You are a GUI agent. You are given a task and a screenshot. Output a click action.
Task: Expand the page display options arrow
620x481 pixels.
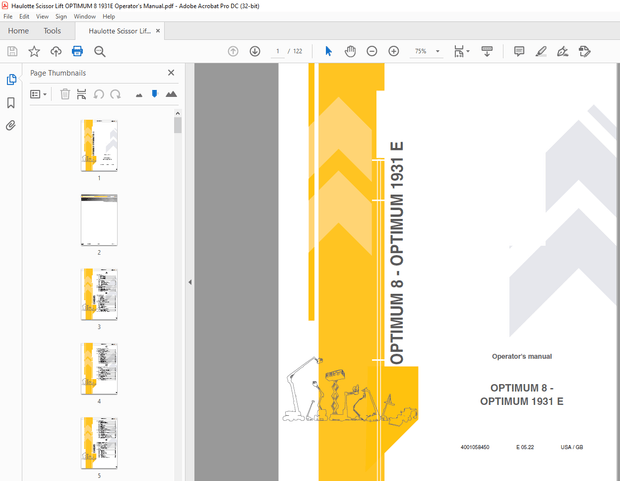[468, 51]
